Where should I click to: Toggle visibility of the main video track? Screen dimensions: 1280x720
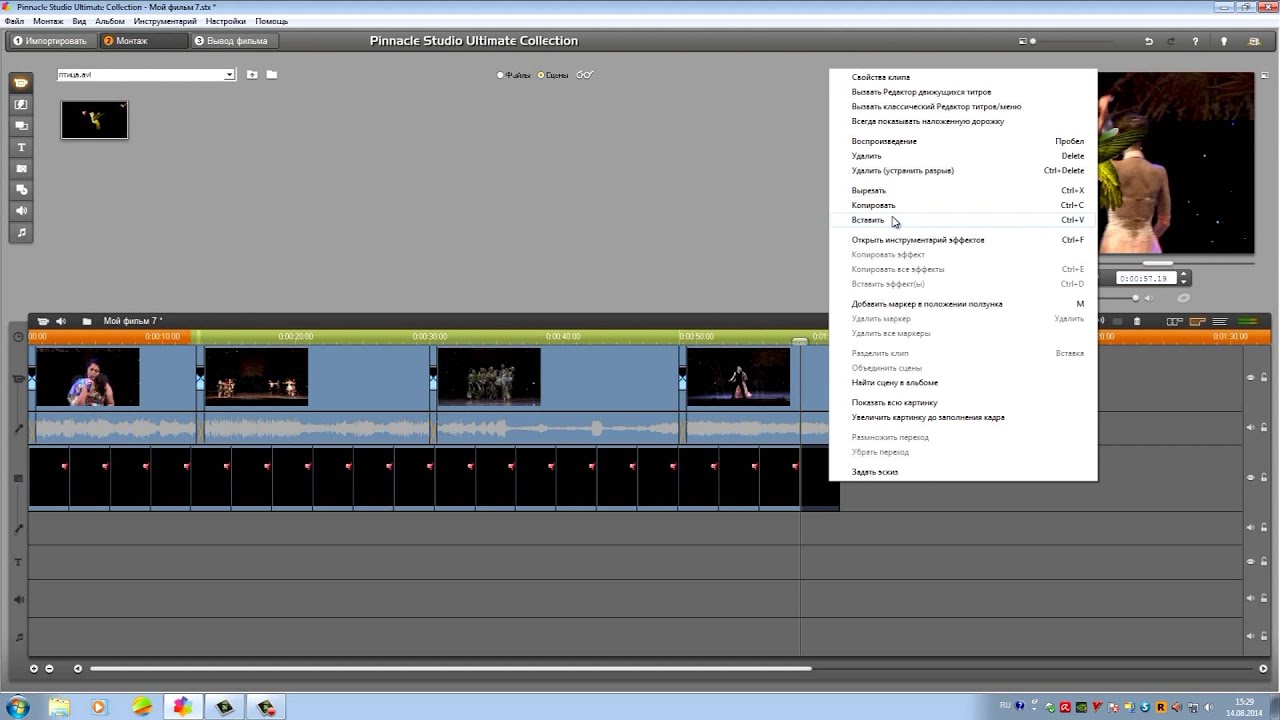pos(1250,378)
